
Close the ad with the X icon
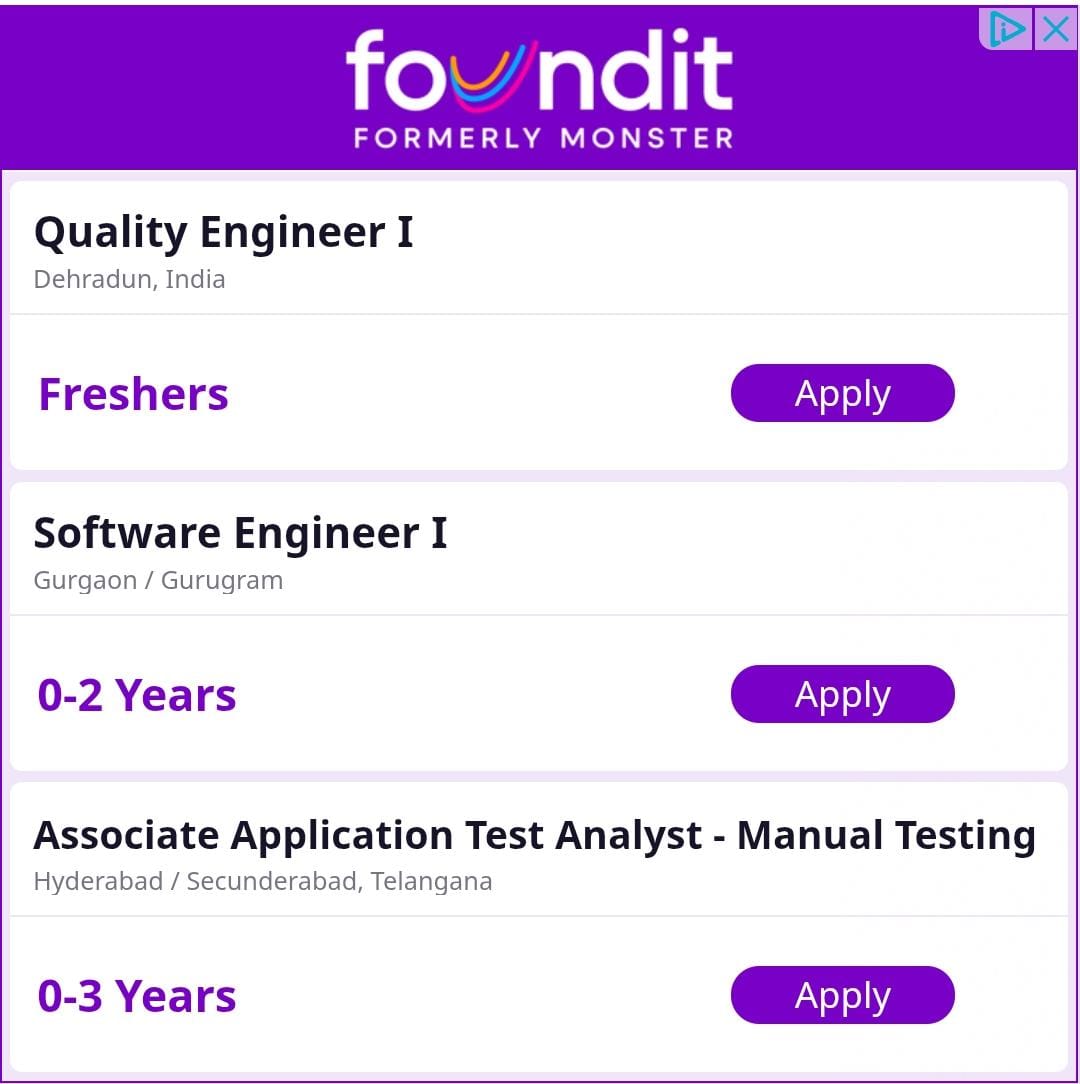[x=1055, y=29]
